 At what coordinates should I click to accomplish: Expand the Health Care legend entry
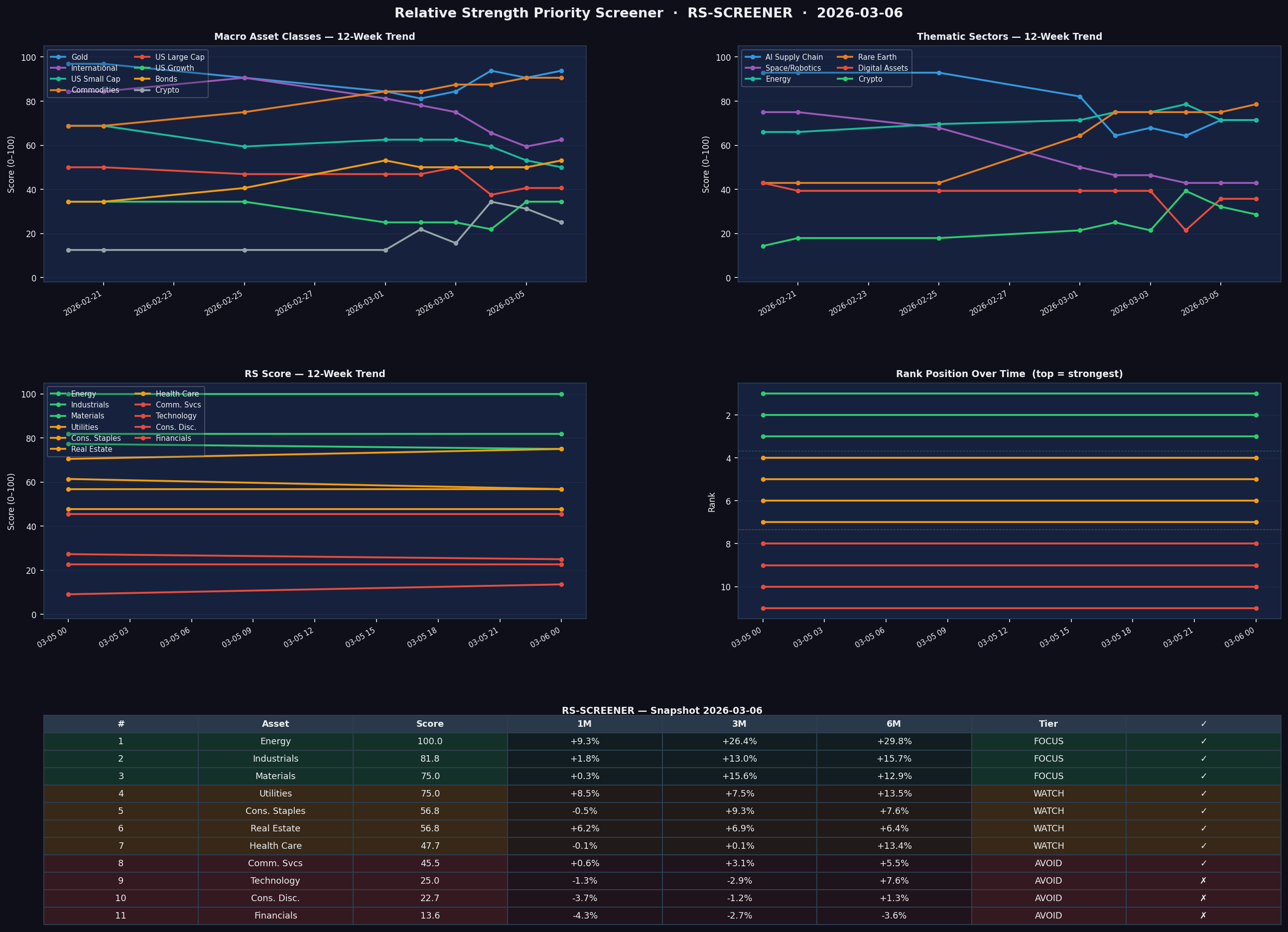tap(143, 393)
